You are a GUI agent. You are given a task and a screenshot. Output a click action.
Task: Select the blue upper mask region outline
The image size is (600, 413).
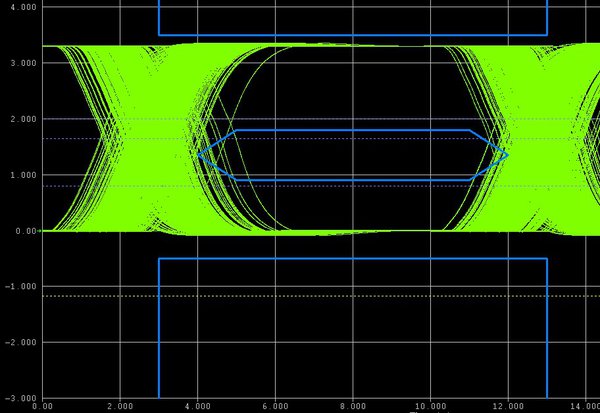[353, 18]
